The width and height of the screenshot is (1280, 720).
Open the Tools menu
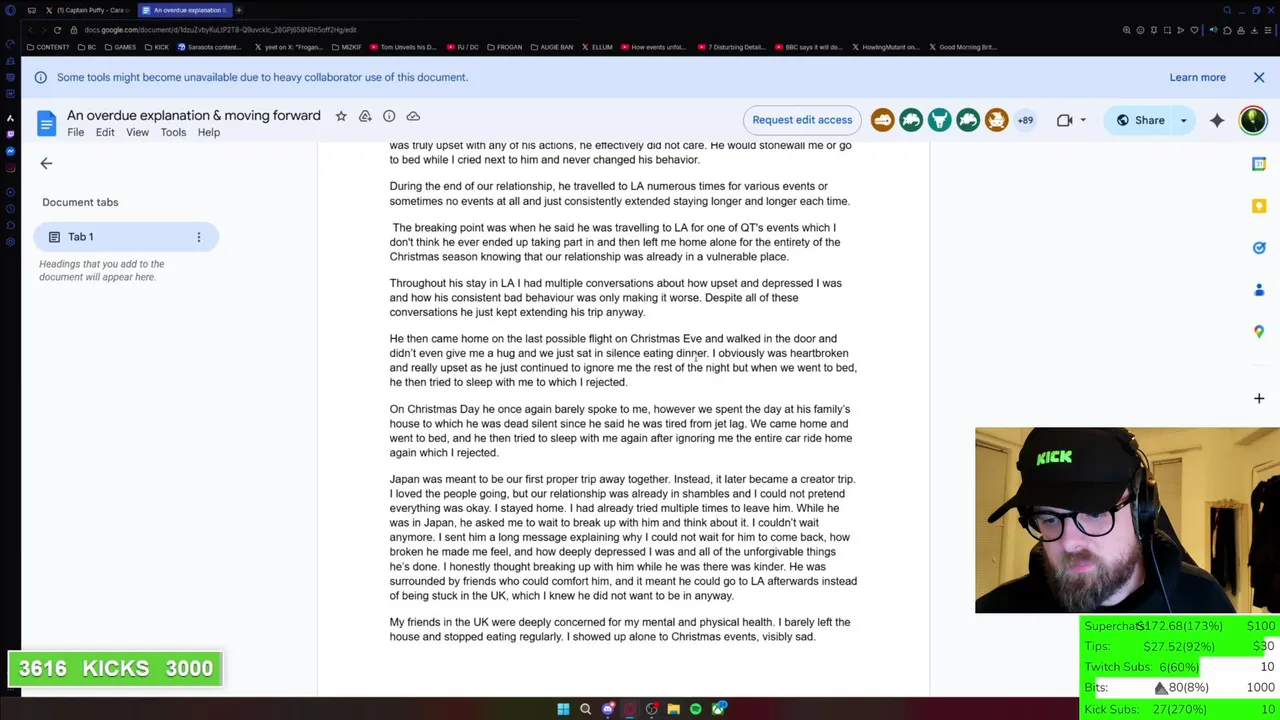click(x=173, y=132)
